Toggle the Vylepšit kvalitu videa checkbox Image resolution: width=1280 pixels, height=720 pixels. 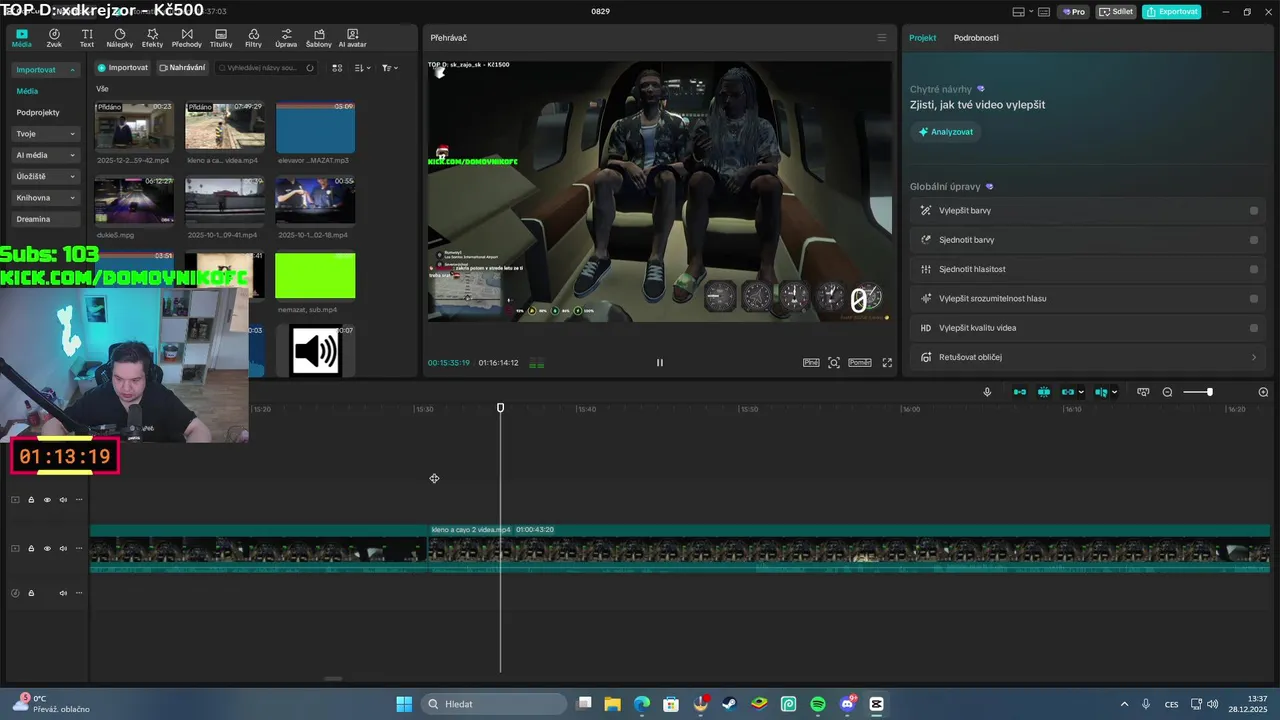click(x=1254, y=328)
